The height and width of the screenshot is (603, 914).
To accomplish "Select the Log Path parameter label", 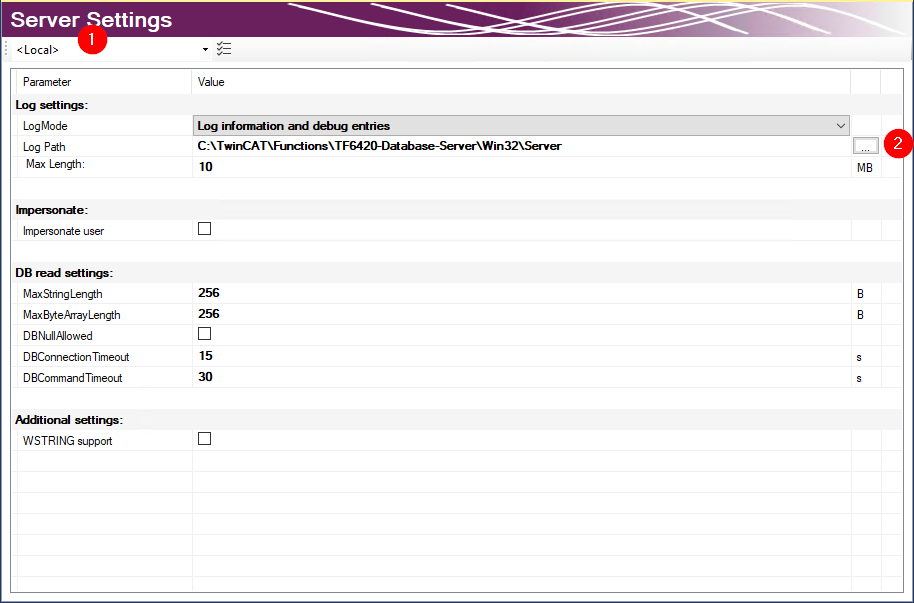I will (x=44, y=147).
